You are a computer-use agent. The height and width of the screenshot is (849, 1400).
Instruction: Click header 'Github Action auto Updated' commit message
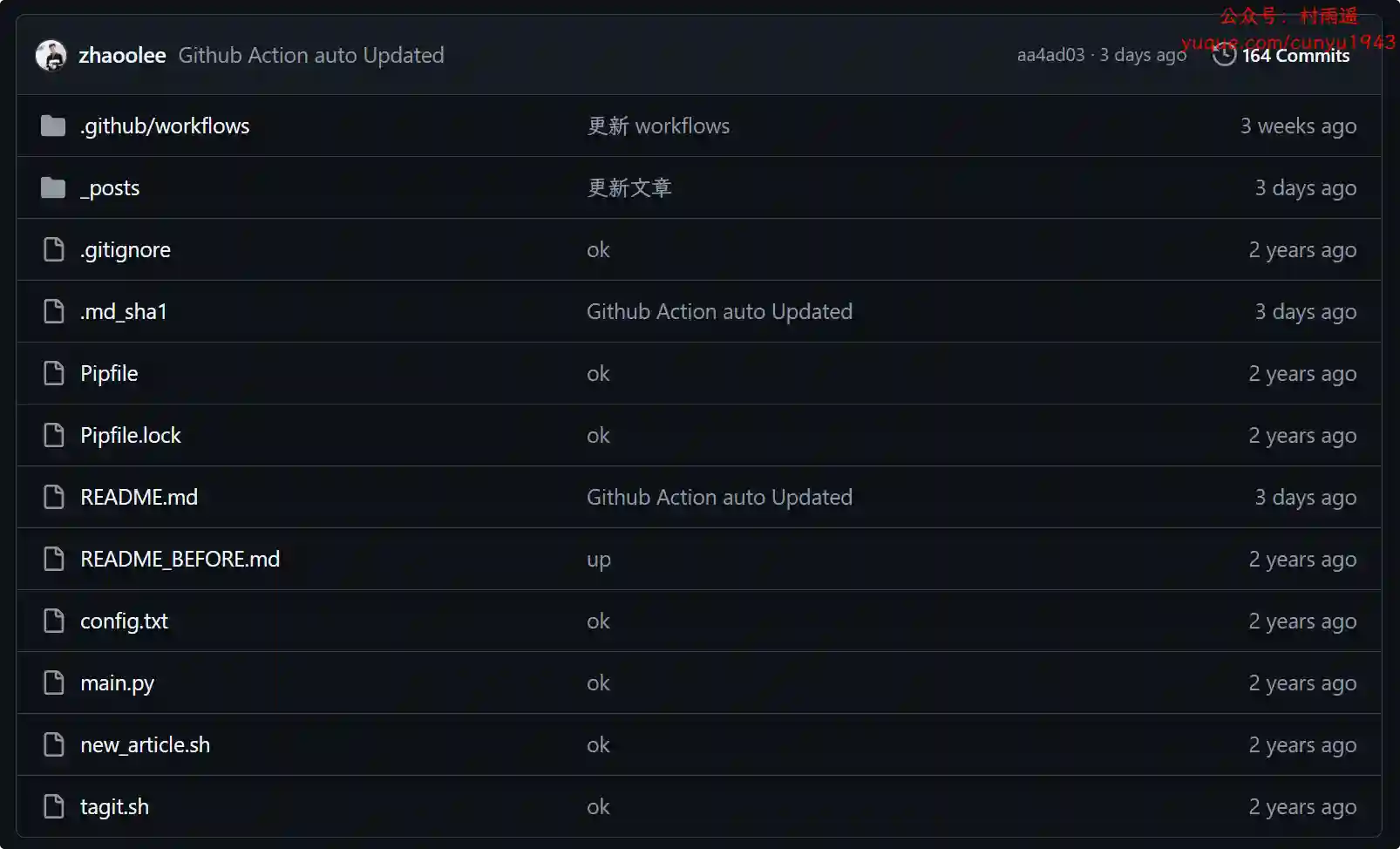coord(311,55)
